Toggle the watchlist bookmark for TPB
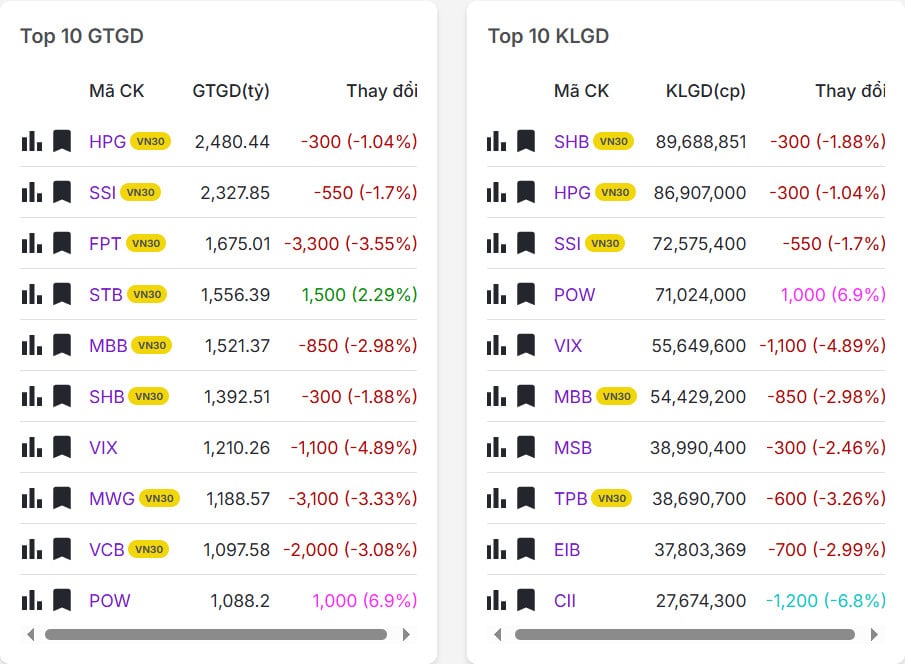 pyautogui.click(x=527, y=499)
